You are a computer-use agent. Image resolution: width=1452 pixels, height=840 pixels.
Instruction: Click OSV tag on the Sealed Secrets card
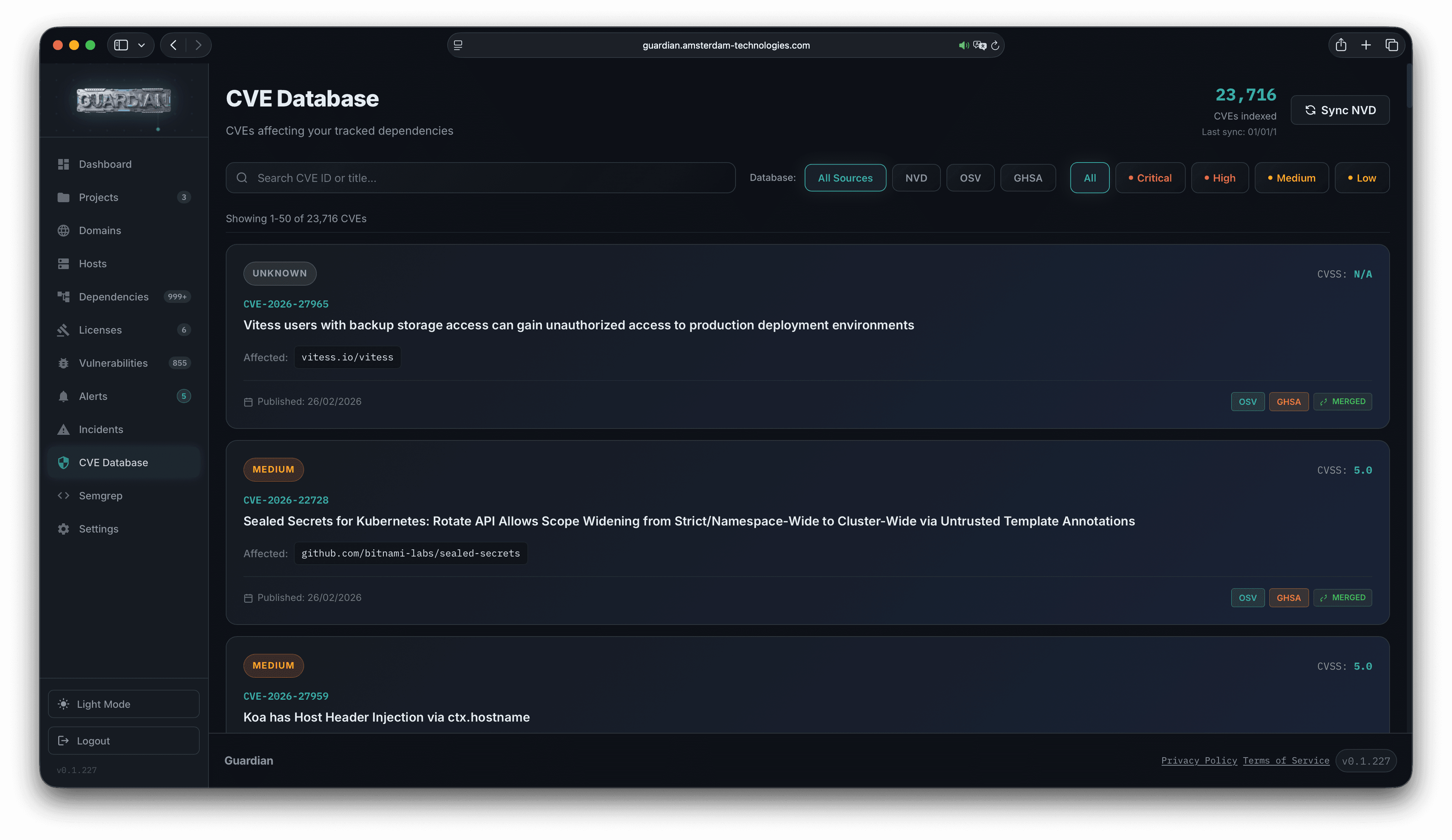pos(1247,597)
